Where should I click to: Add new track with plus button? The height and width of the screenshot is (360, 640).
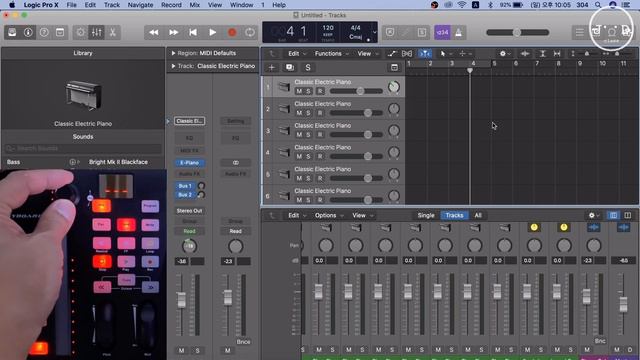click(x=272, y=67)
